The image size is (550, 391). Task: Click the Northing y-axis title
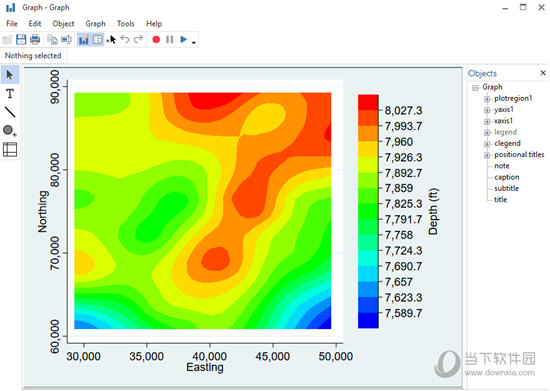point(42,211)
